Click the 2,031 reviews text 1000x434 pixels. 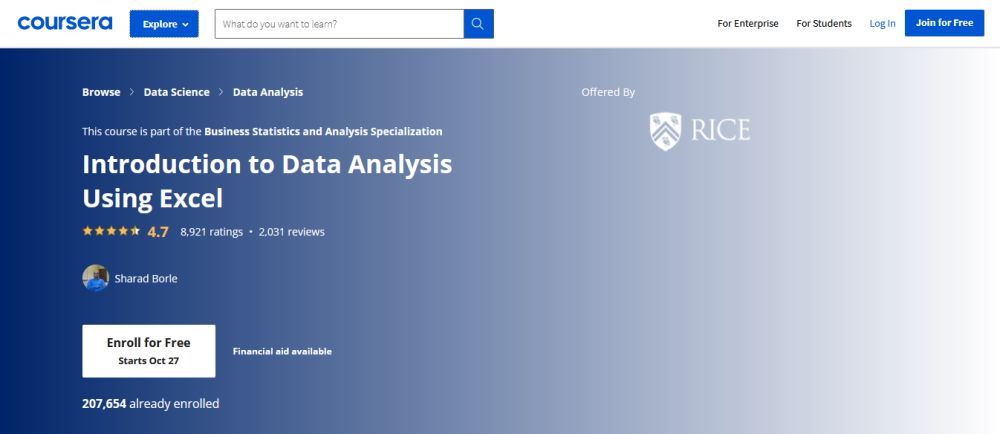291,232
